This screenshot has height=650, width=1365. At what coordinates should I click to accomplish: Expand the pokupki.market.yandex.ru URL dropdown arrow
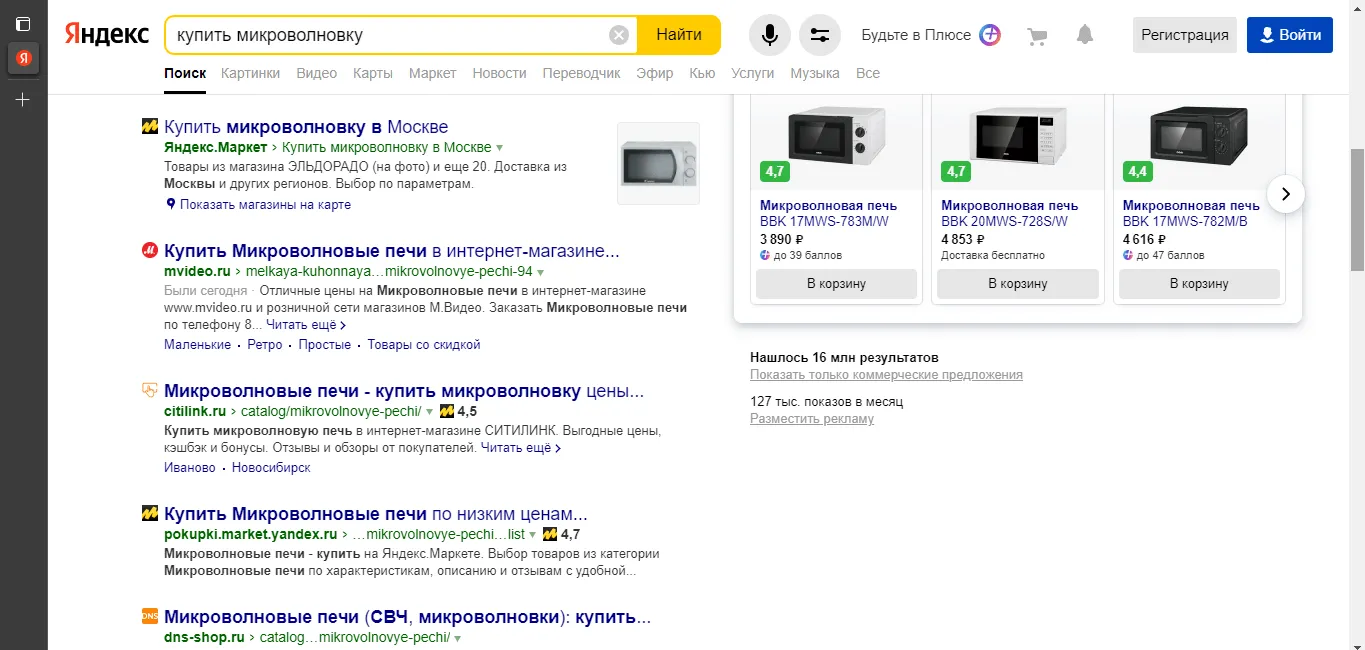(533, 535)
